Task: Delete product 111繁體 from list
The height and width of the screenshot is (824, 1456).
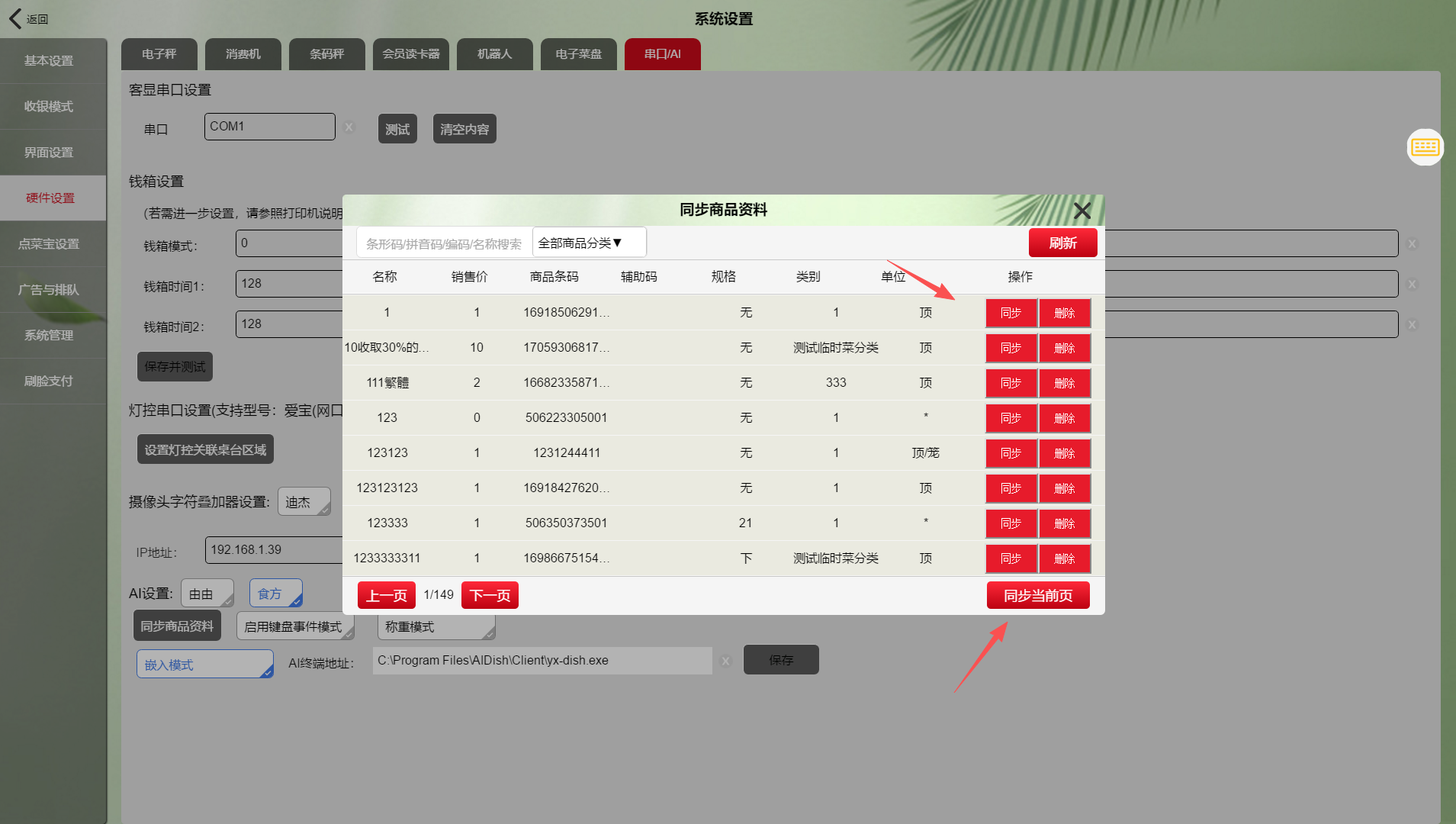Action: pos(1064,383)
